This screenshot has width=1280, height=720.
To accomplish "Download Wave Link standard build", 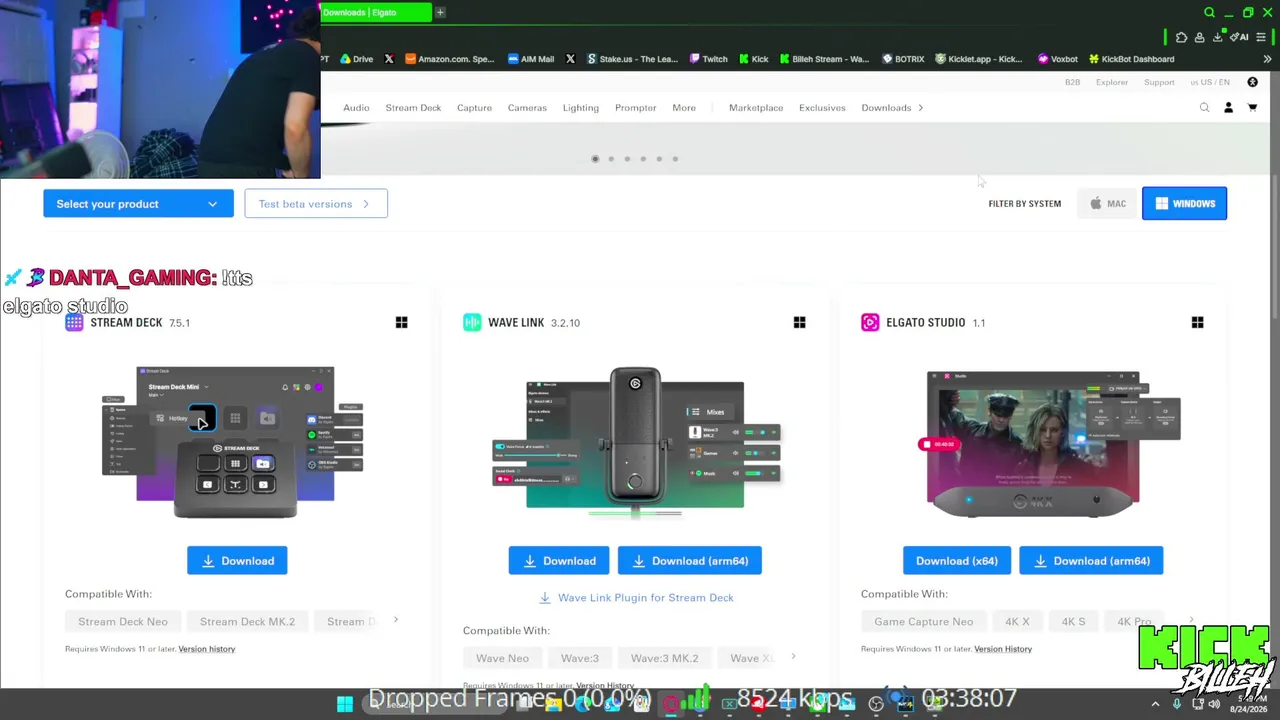I will coord(558,561).
